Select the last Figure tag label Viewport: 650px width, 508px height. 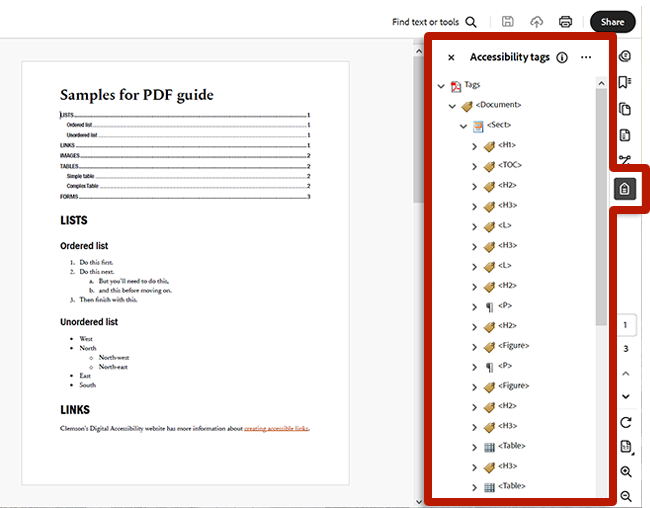[514, 386]
